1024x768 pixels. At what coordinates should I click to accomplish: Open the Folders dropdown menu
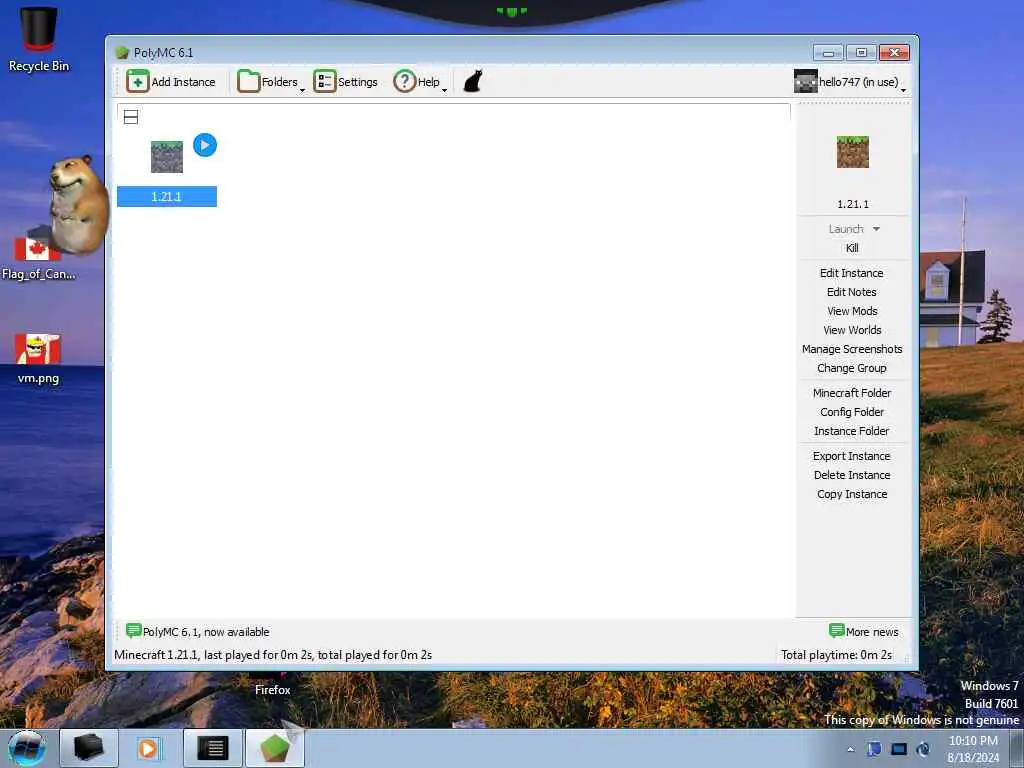[x=271, y=82]
